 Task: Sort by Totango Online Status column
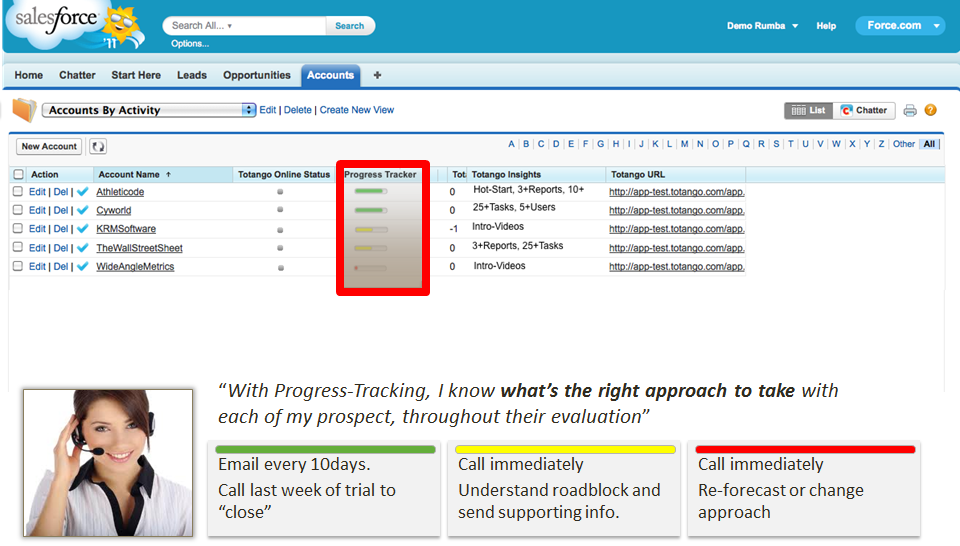[x=284, y=174]
